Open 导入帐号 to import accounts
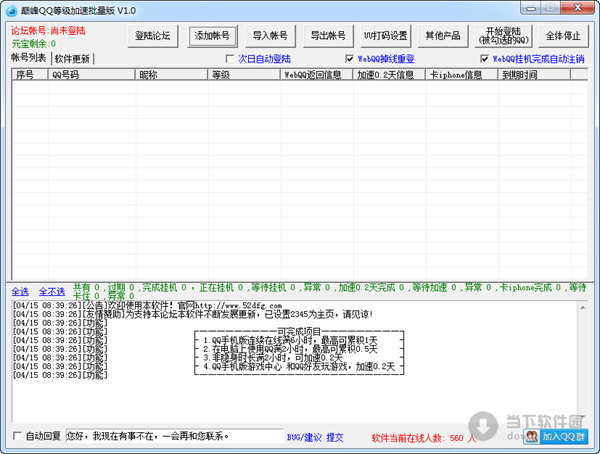The image size is (600, 454). click(x=271, y=36)
